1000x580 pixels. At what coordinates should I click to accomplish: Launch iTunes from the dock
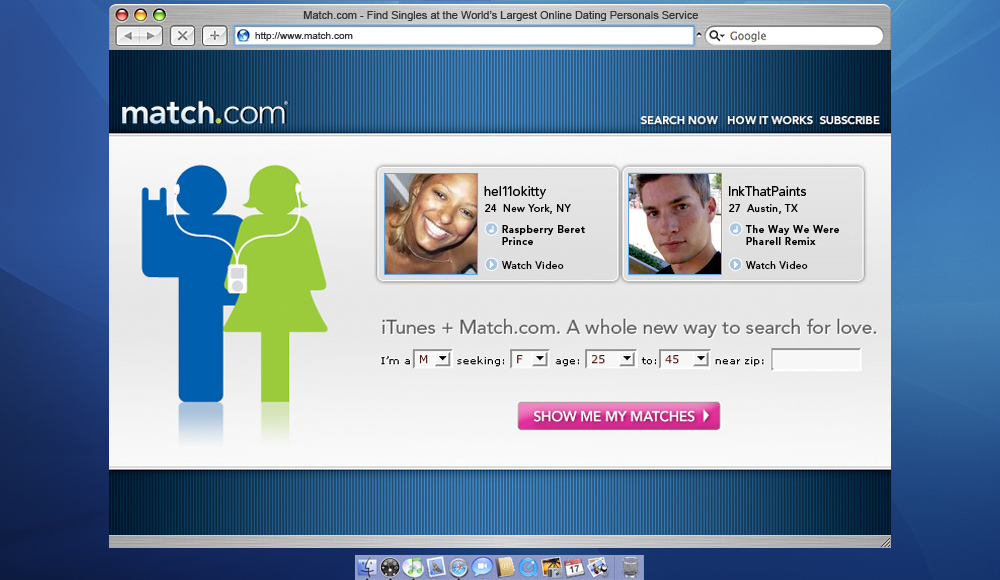(413, 567)
